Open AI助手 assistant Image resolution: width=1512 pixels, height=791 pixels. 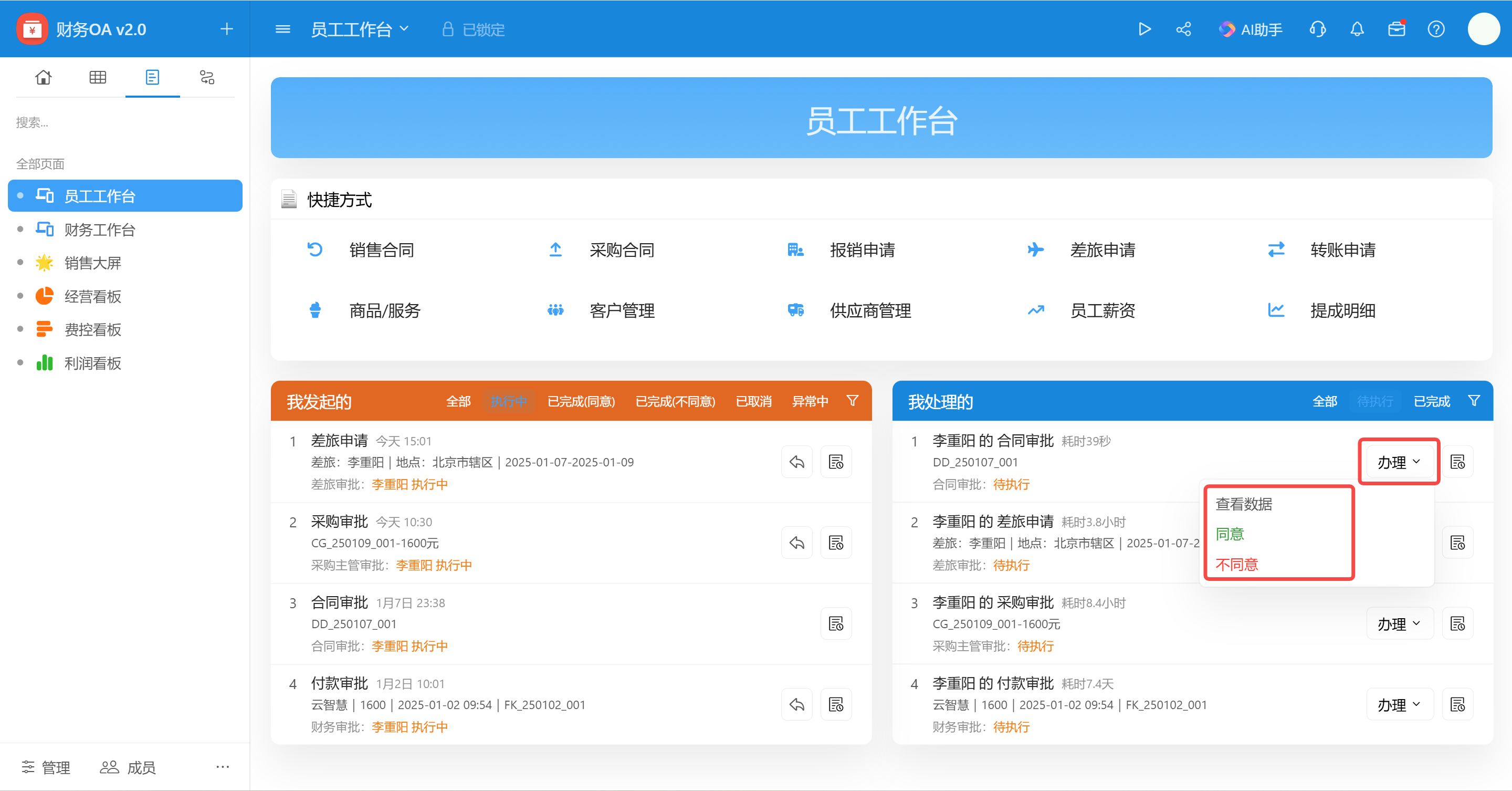(1250, 29)
